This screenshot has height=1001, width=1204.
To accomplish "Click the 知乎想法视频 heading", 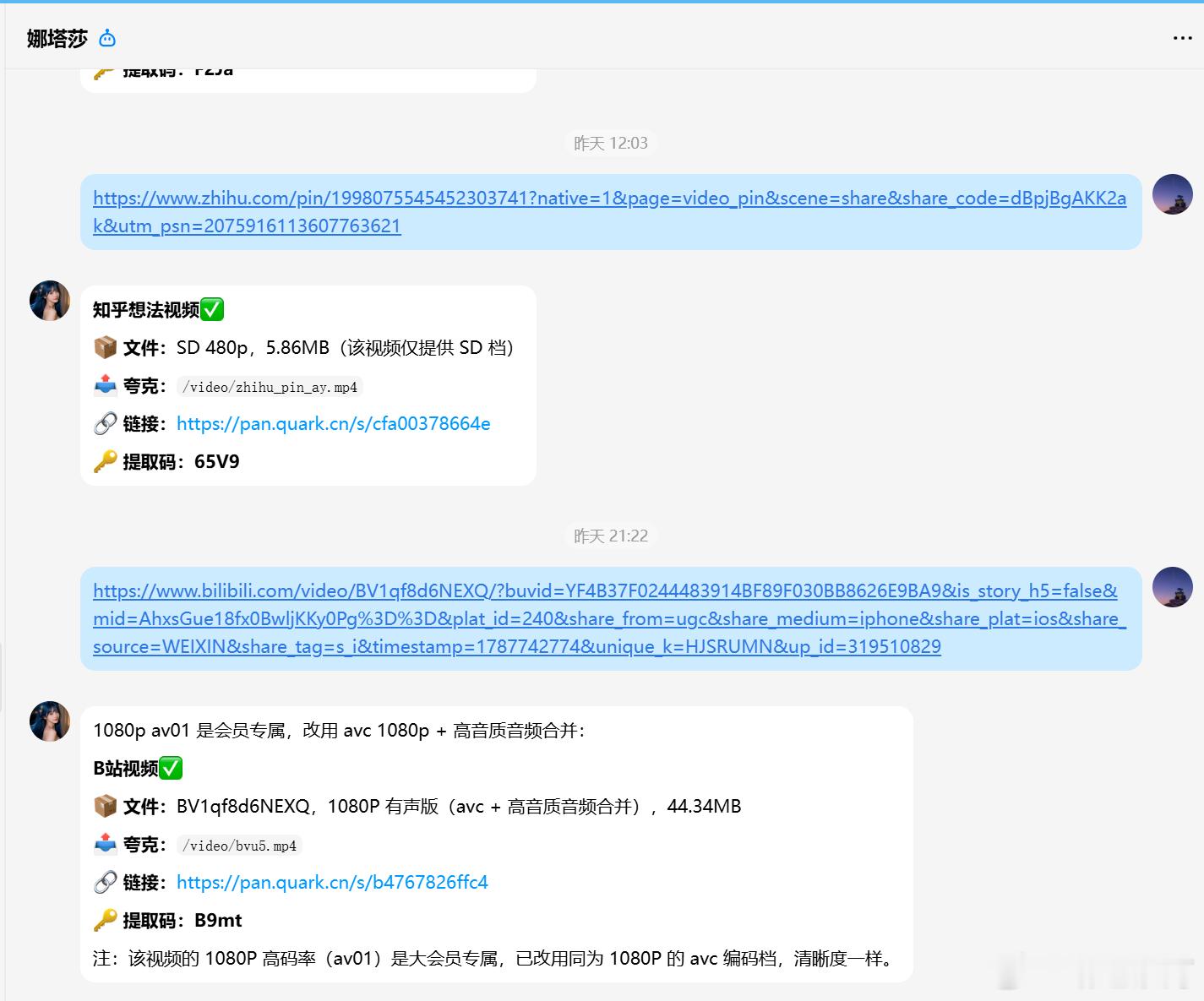I will click(x=146, y=310).
